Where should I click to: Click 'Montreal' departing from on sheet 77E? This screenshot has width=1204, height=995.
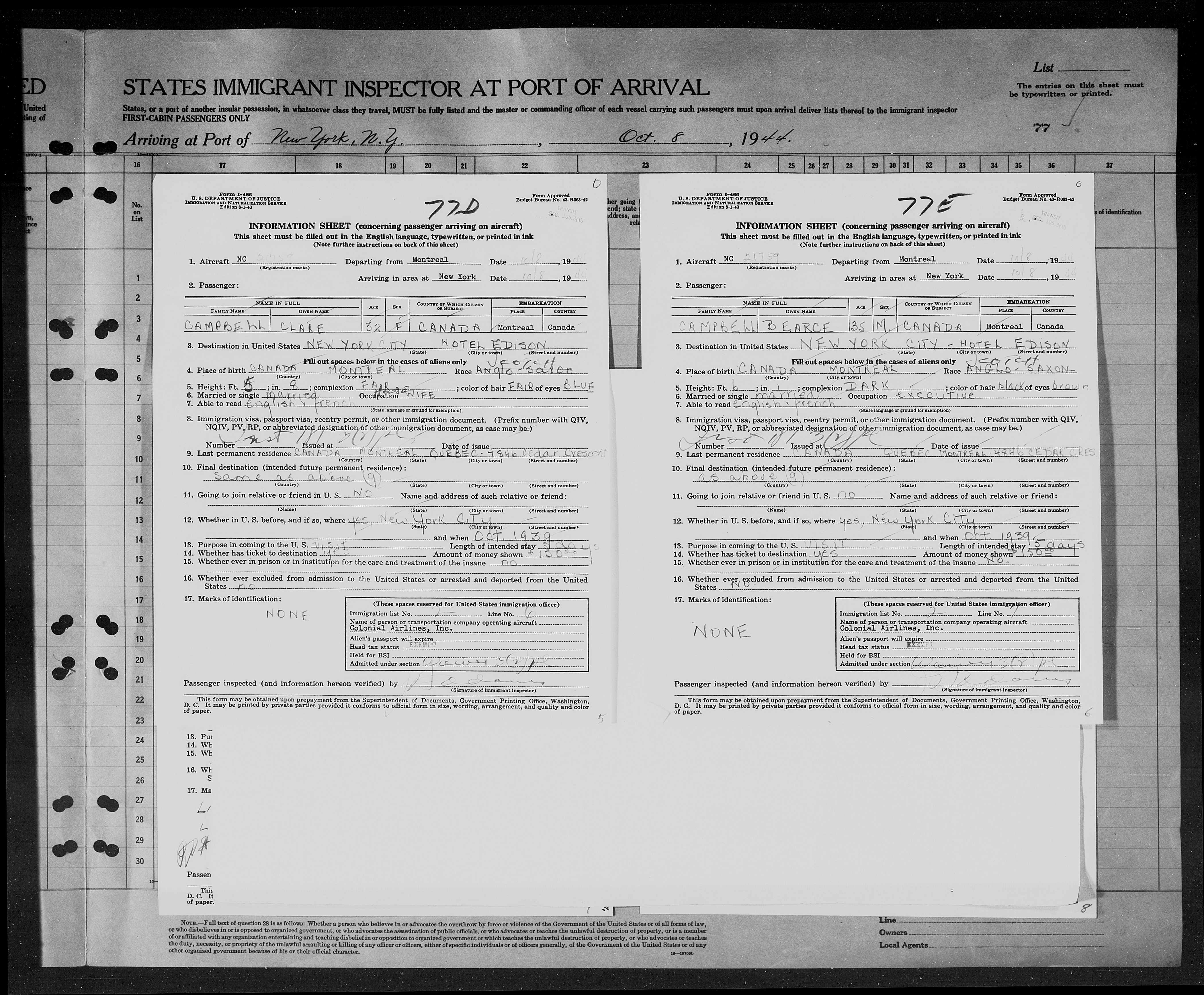pos(917,259)
